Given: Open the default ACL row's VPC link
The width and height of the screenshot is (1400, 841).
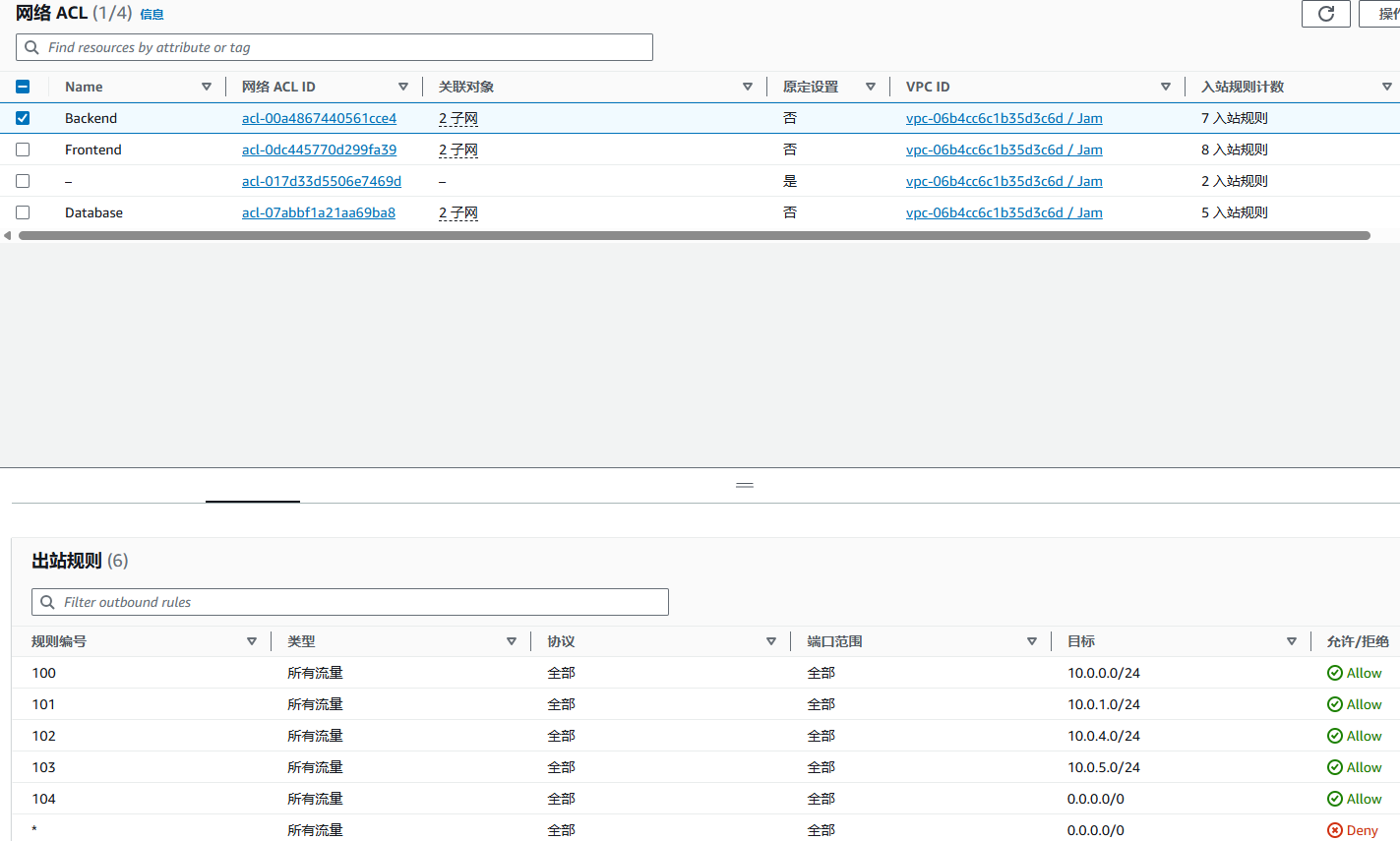Looking at the screenshot, I should 1004,181.
